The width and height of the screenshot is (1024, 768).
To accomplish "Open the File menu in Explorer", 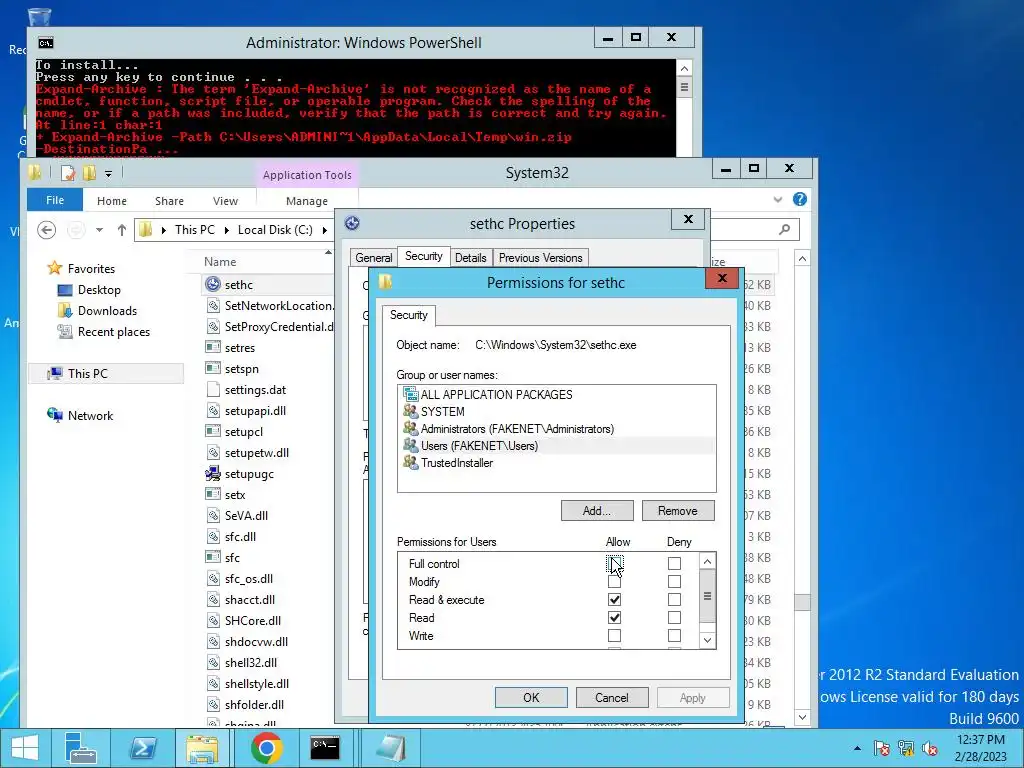I will tap(55, 200).
